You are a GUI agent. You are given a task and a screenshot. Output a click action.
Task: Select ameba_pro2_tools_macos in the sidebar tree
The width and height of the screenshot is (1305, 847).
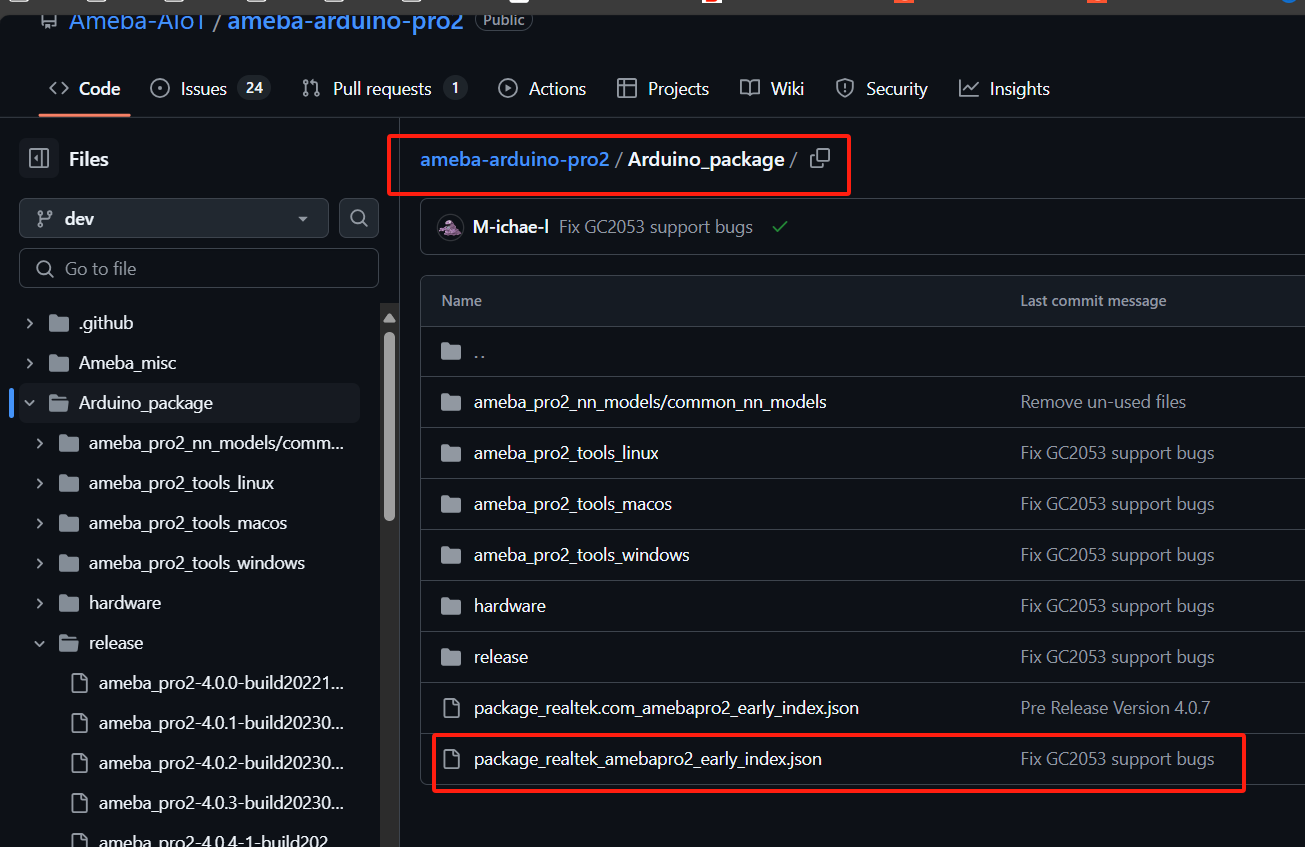coord(188,523)
